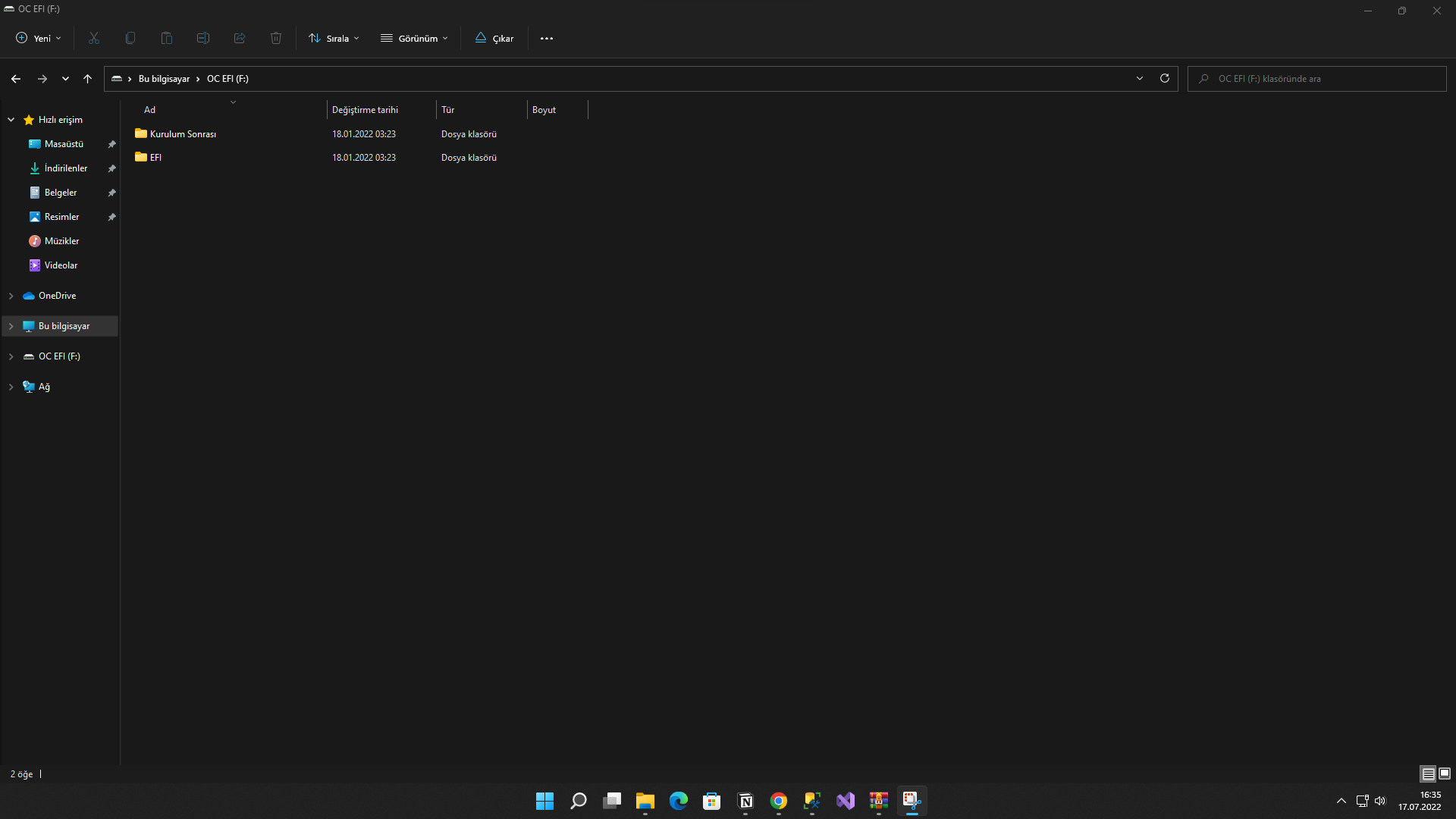Click the OC EFI search box
The width and height of the screenshot is (1456, 819).
click(x=1319, y=79)
